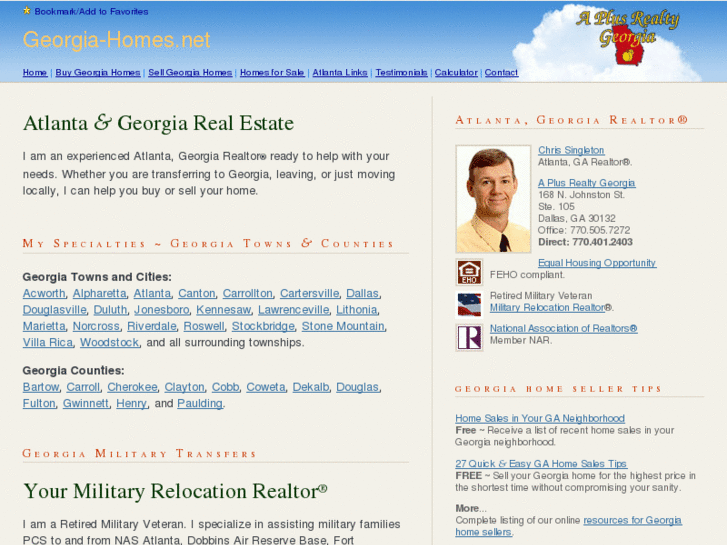Click the Duluth town link
The image size is (727, 545).
[x=110, y=310]
